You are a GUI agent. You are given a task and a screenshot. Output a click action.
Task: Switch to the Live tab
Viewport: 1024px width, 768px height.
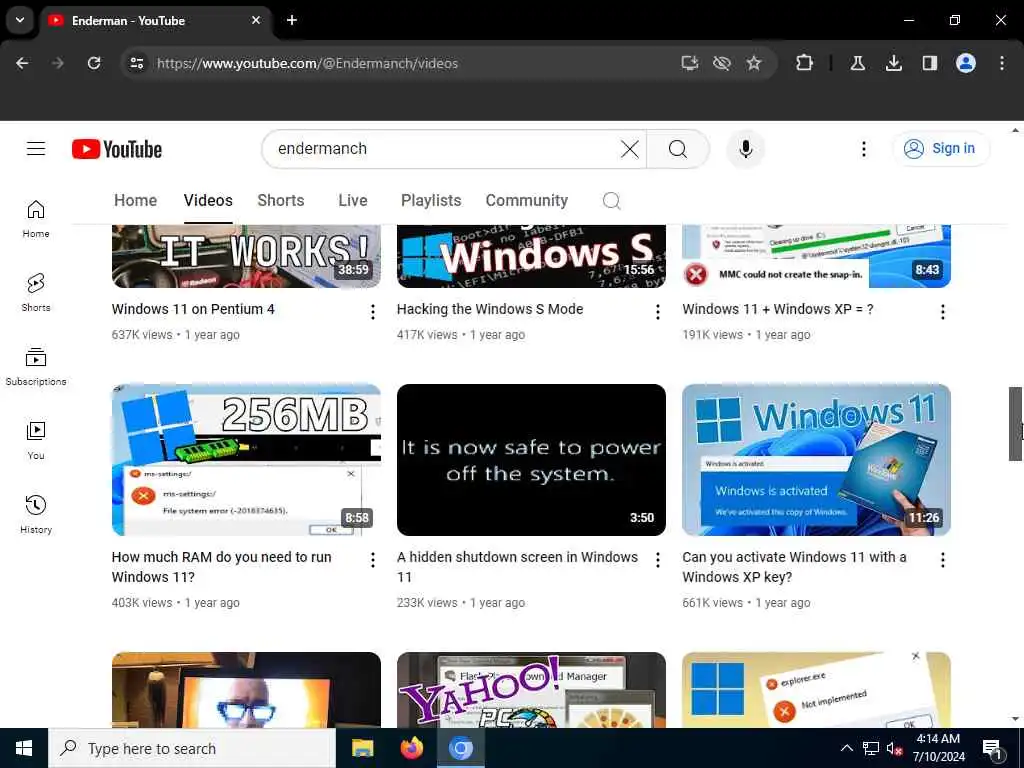(x=353, y=200)
